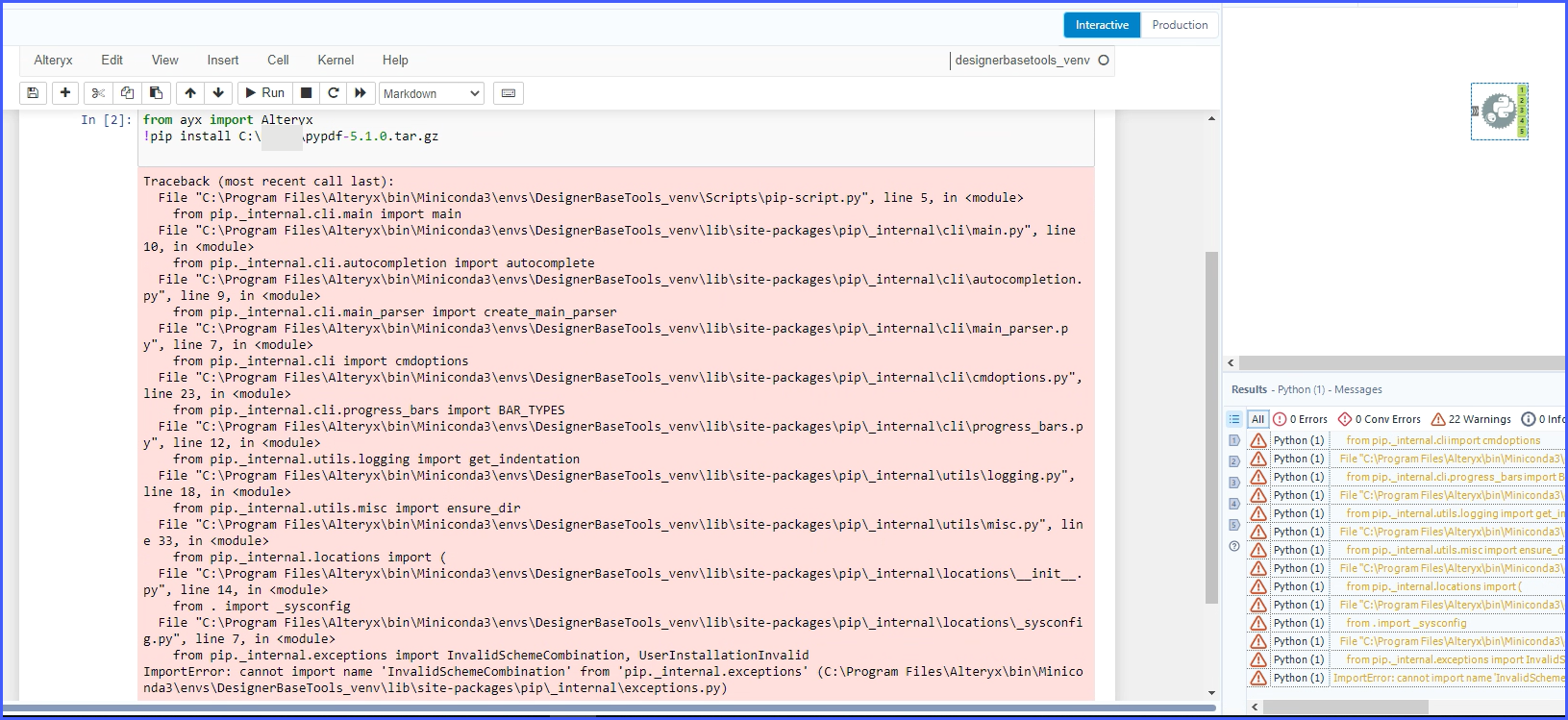Screen dimensions: 1568x720
Task: Filter Results by 0 Conv Errors
Action: coord(1379,419)
